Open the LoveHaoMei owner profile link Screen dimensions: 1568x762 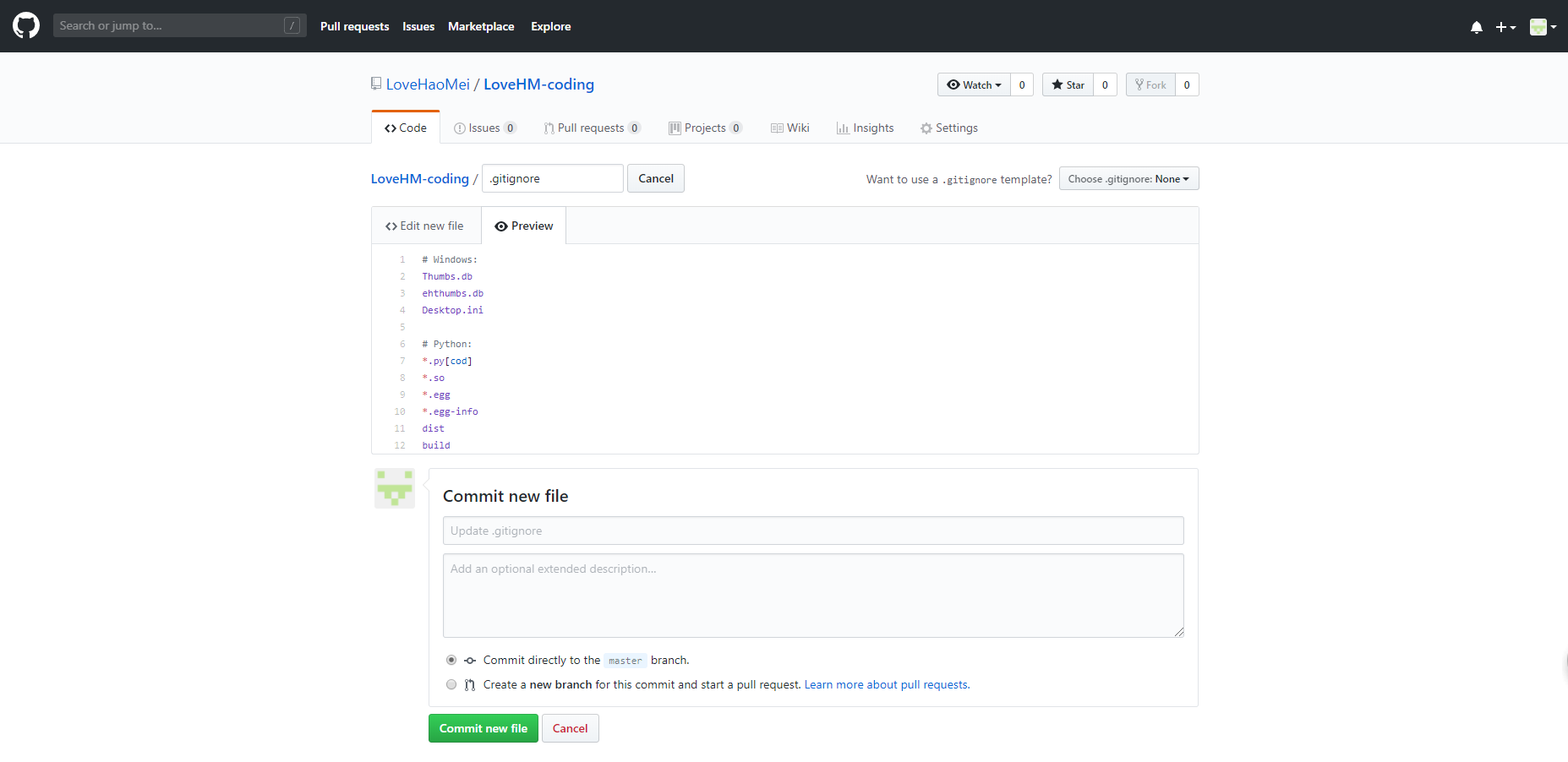click(x=428, y=84)
